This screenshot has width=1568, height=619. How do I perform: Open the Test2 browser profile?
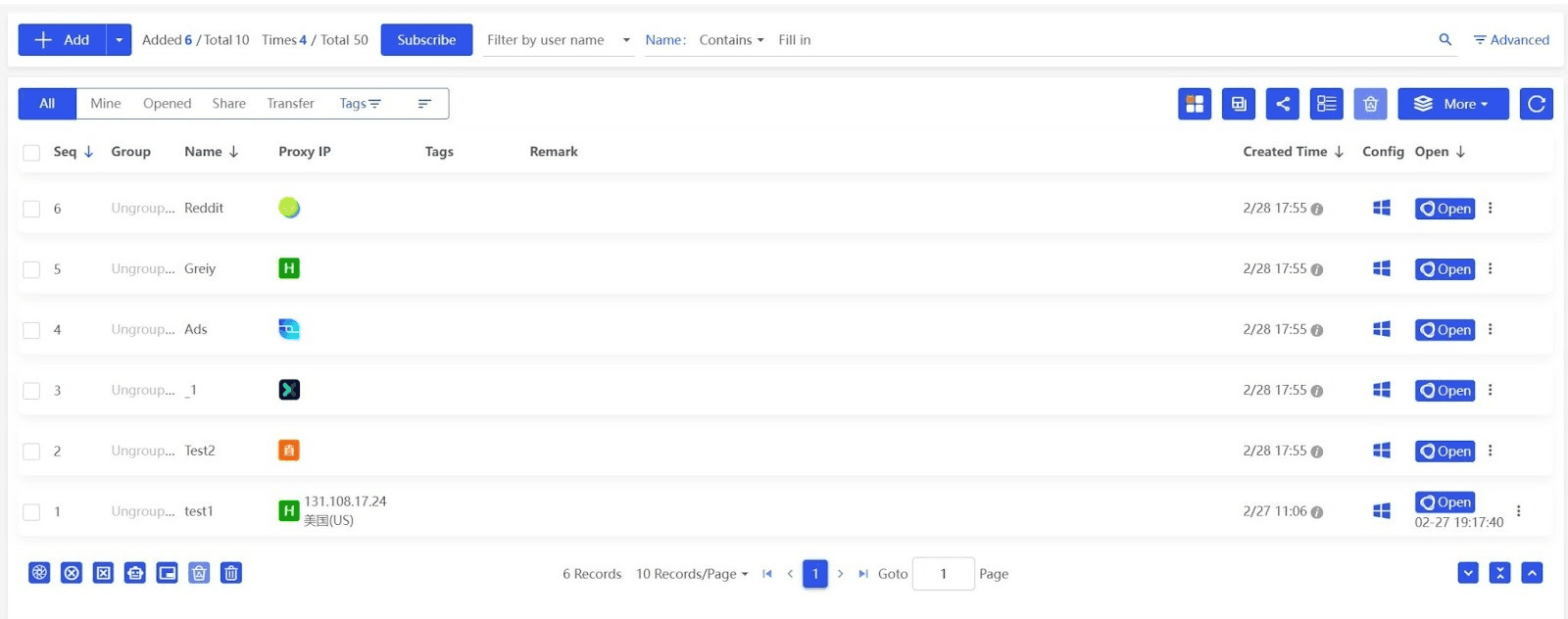coord(1445,452)
